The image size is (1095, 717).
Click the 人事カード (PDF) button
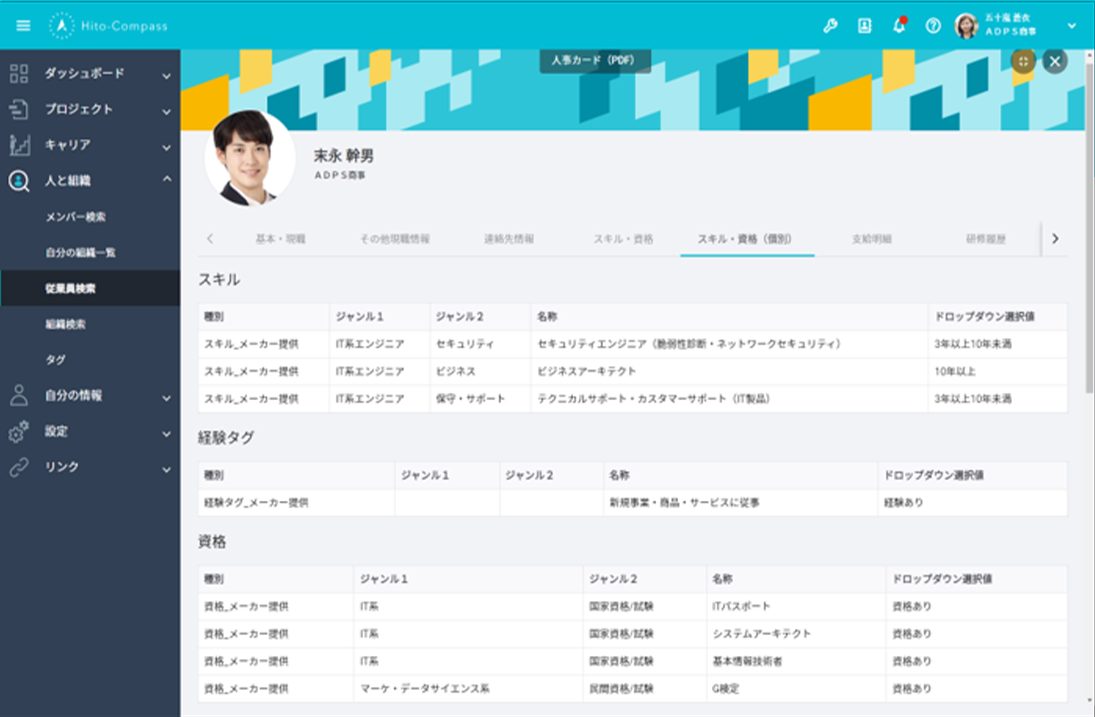click(x=595, y=60)
